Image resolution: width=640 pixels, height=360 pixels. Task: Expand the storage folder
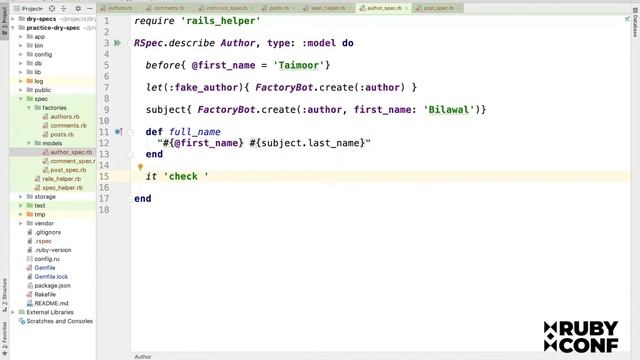pyautogui.click(x=21, y=197)
